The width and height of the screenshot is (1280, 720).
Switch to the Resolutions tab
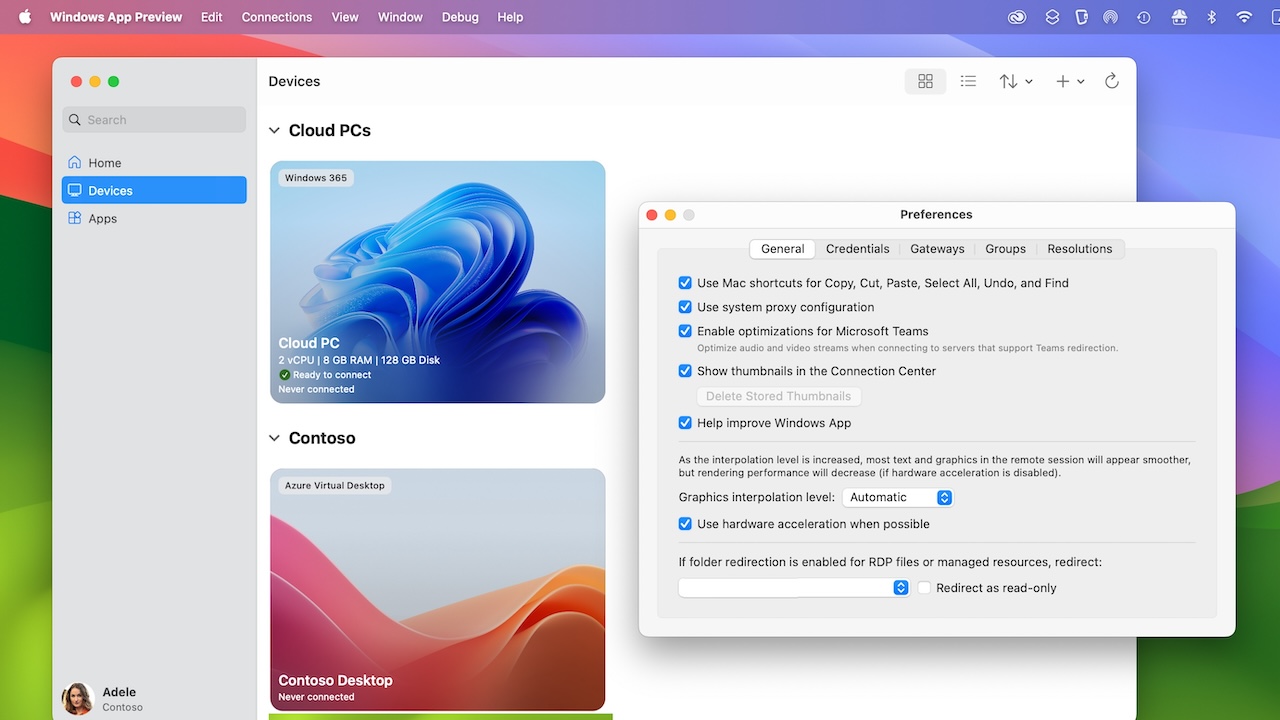pyautogui.click(x=1080, y=249)
